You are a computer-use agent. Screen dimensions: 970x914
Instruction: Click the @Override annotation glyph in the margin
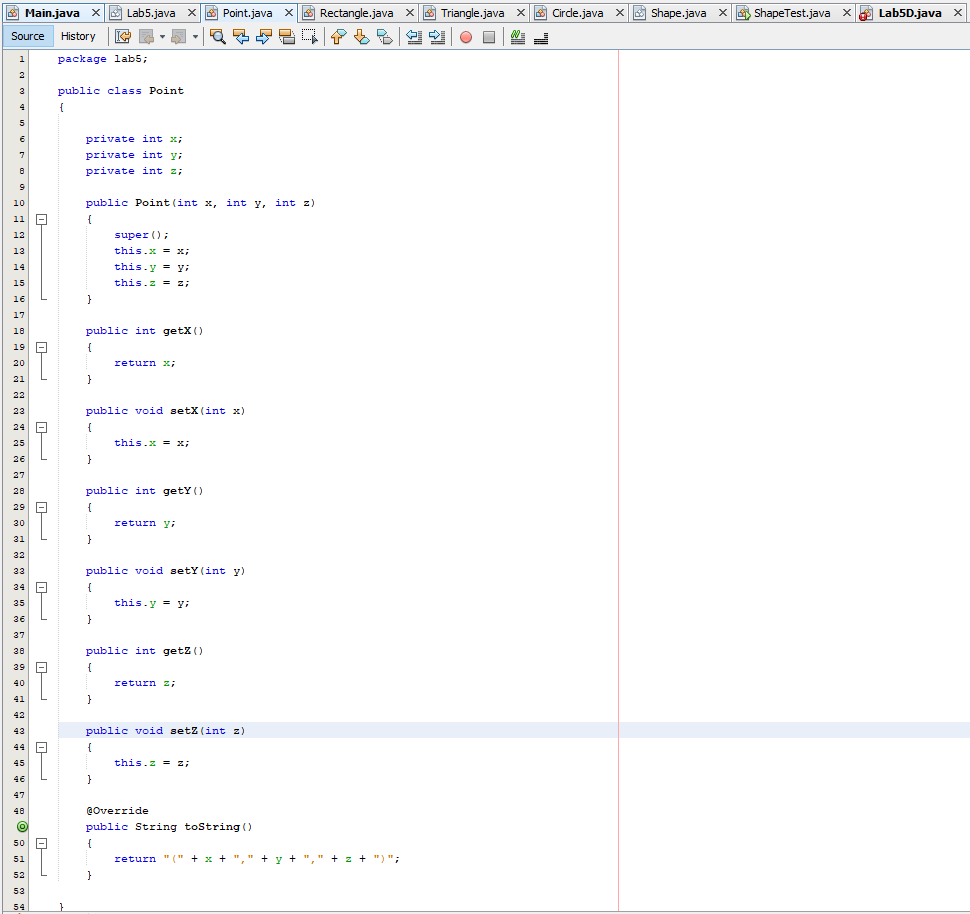pos(21,827)
